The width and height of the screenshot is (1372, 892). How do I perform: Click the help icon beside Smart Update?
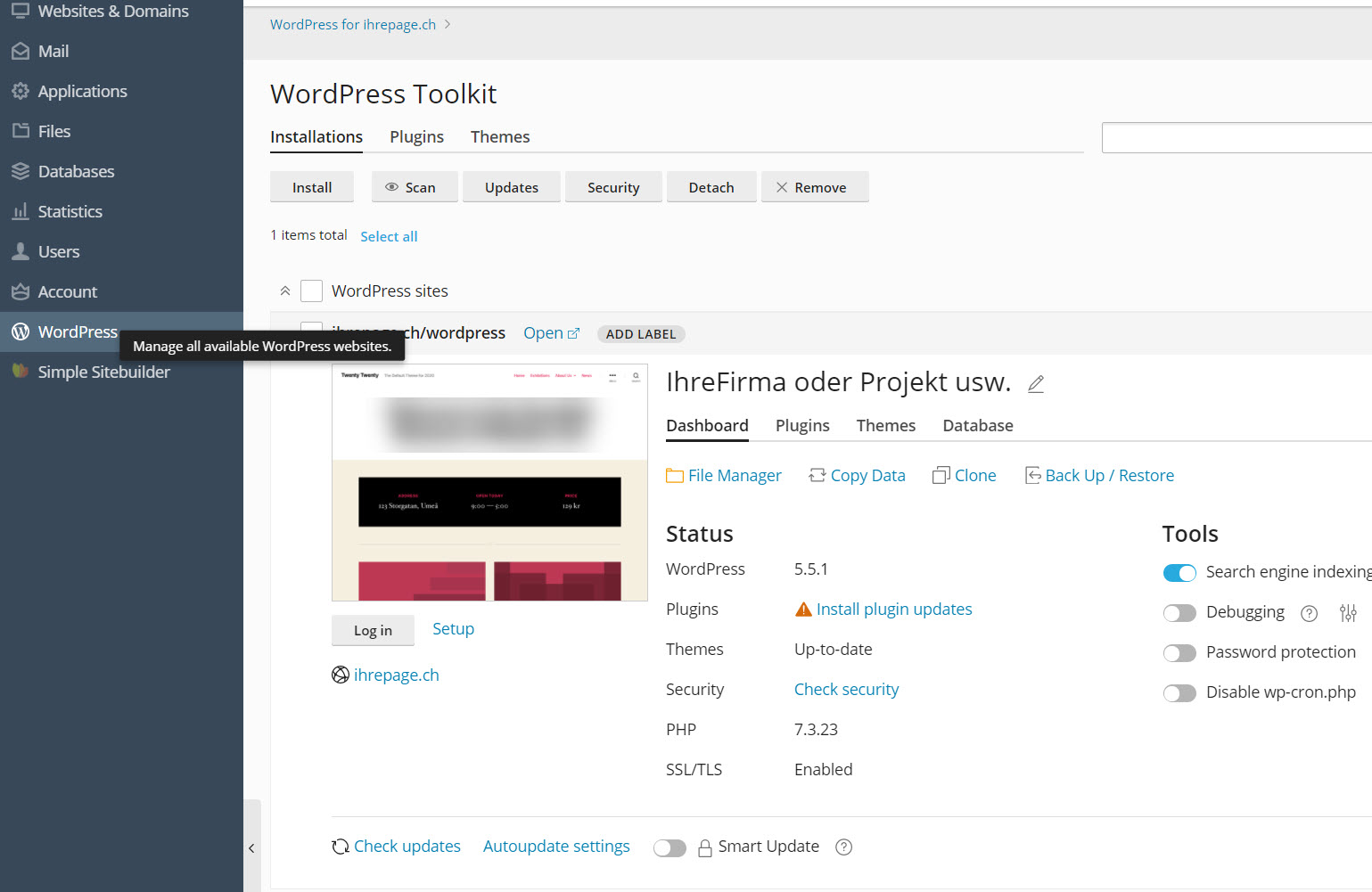[843, 847]
